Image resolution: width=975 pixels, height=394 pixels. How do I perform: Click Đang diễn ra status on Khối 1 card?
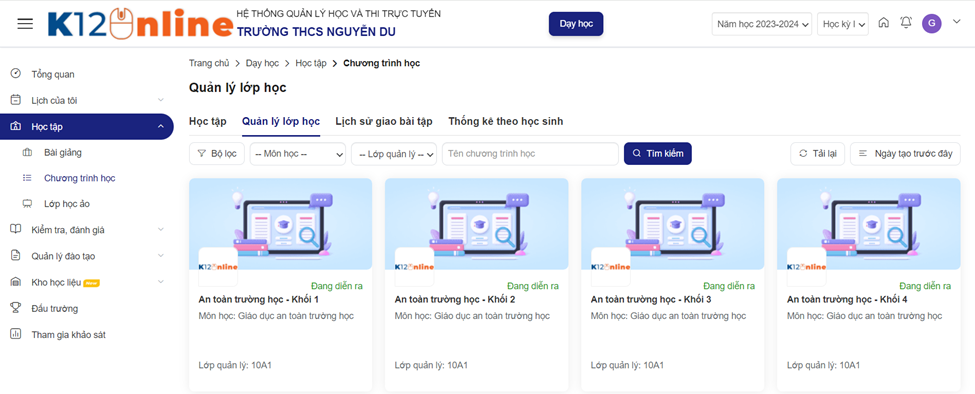[336, 286]
